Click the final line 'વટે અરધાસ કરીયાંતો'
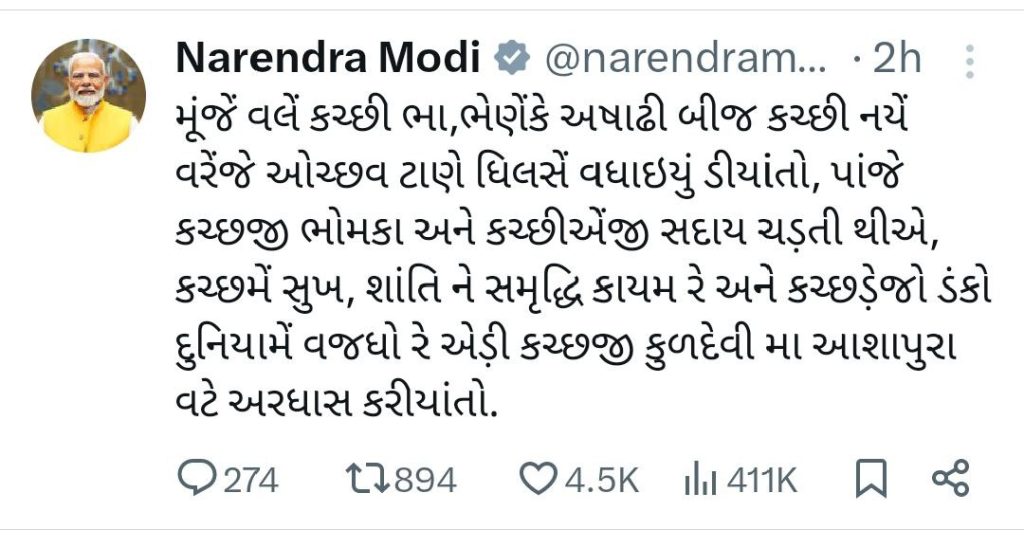Image resolution: width=1024 pixels, height=548 pixels. (337, 406)
